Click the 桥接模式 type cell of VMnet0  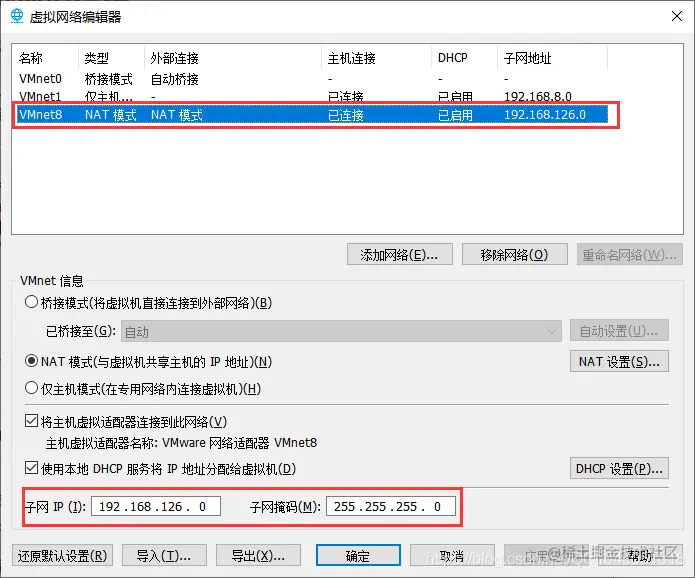[x=109, y=79]
